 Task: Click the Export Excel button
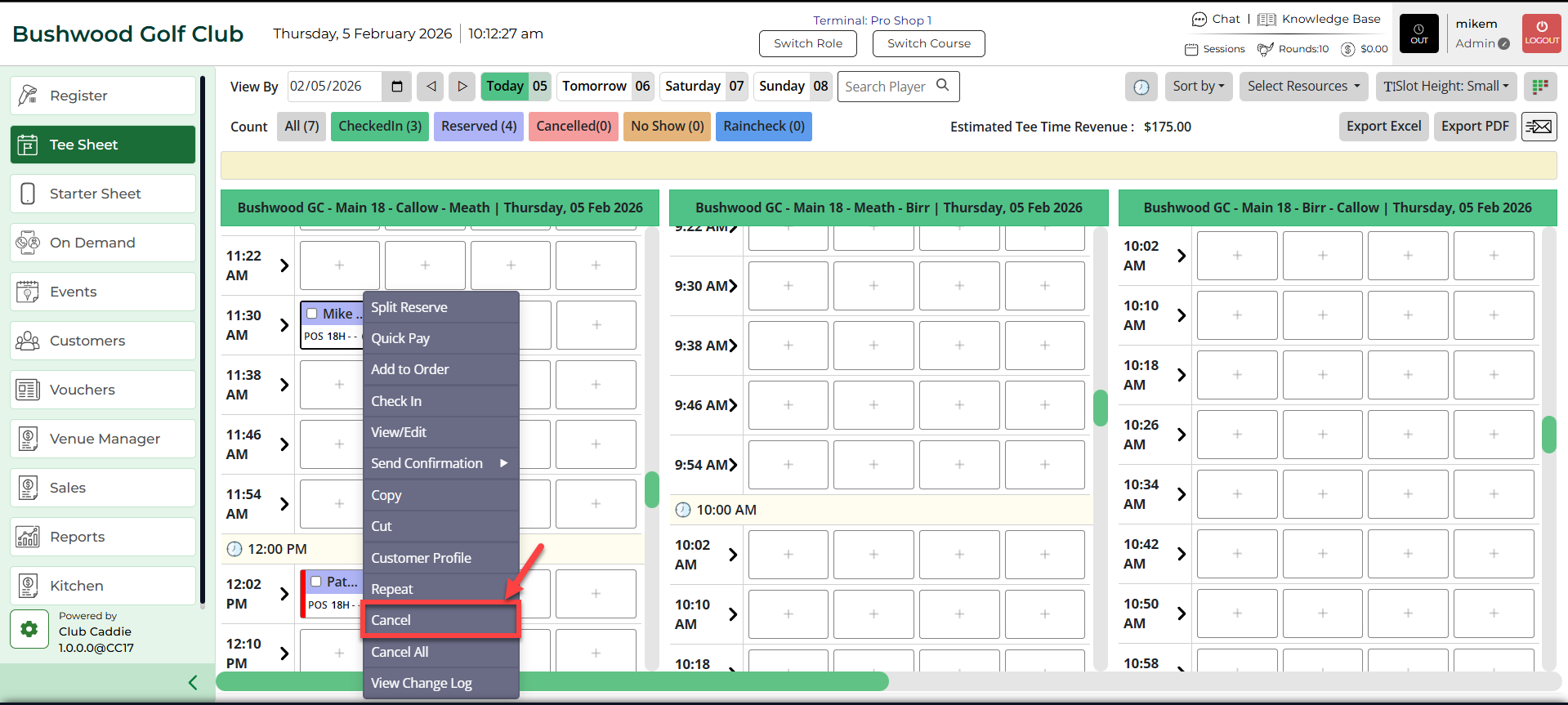[x=1383, y=127]
